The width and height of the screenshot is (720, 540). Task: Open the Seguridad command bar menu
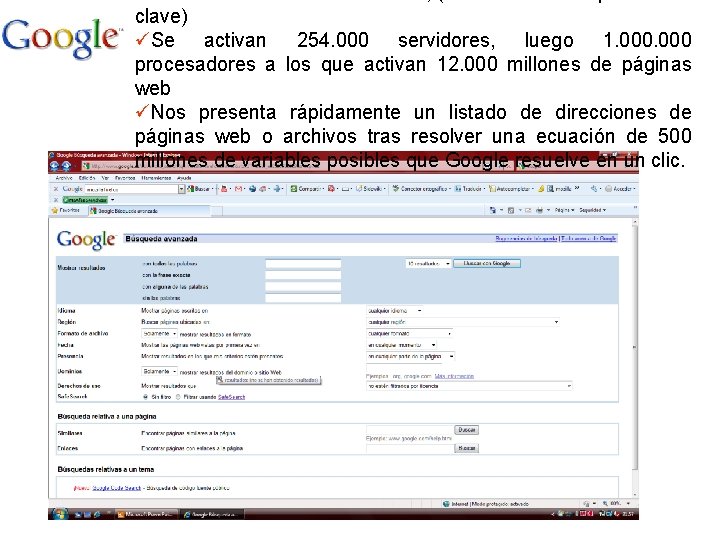click(592, 210)
